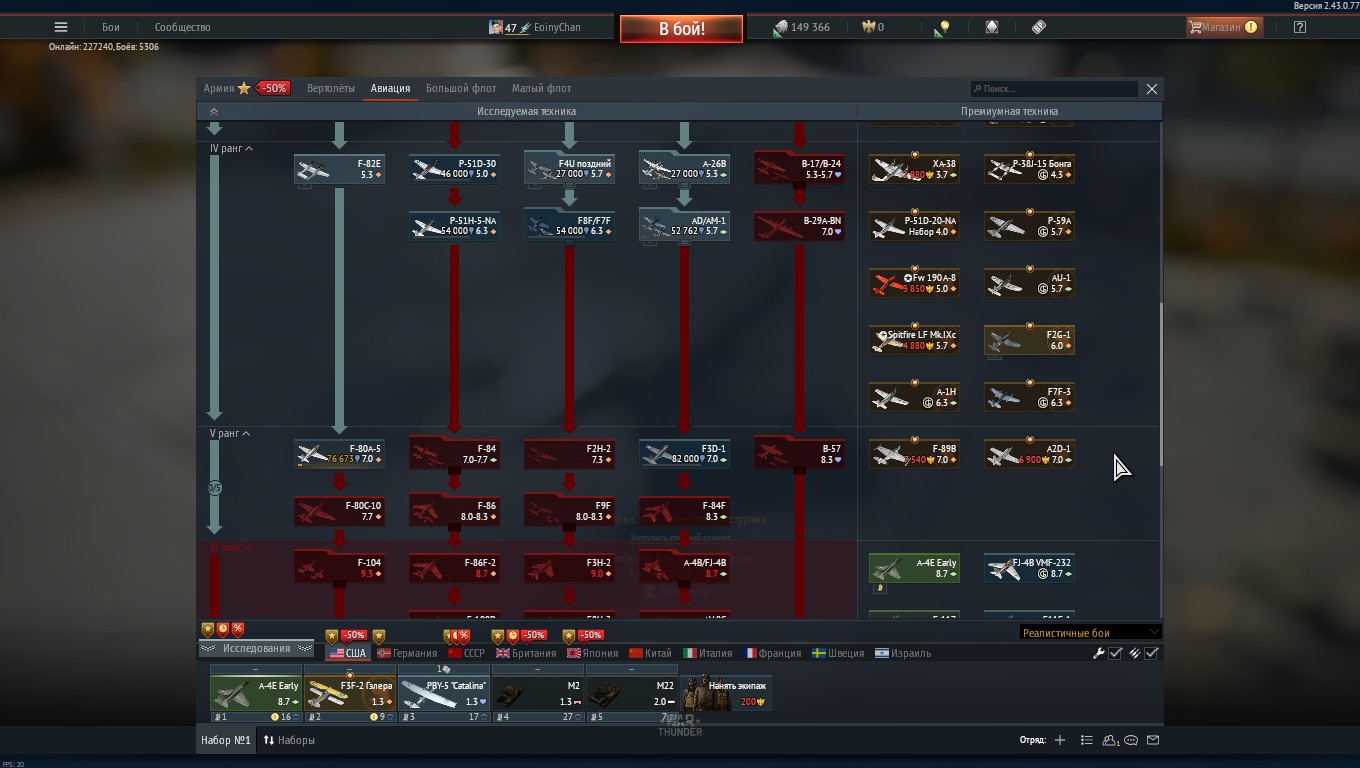Select the F7F-3 premium aircraft
1360x768 pixels.
[1029, 397]
